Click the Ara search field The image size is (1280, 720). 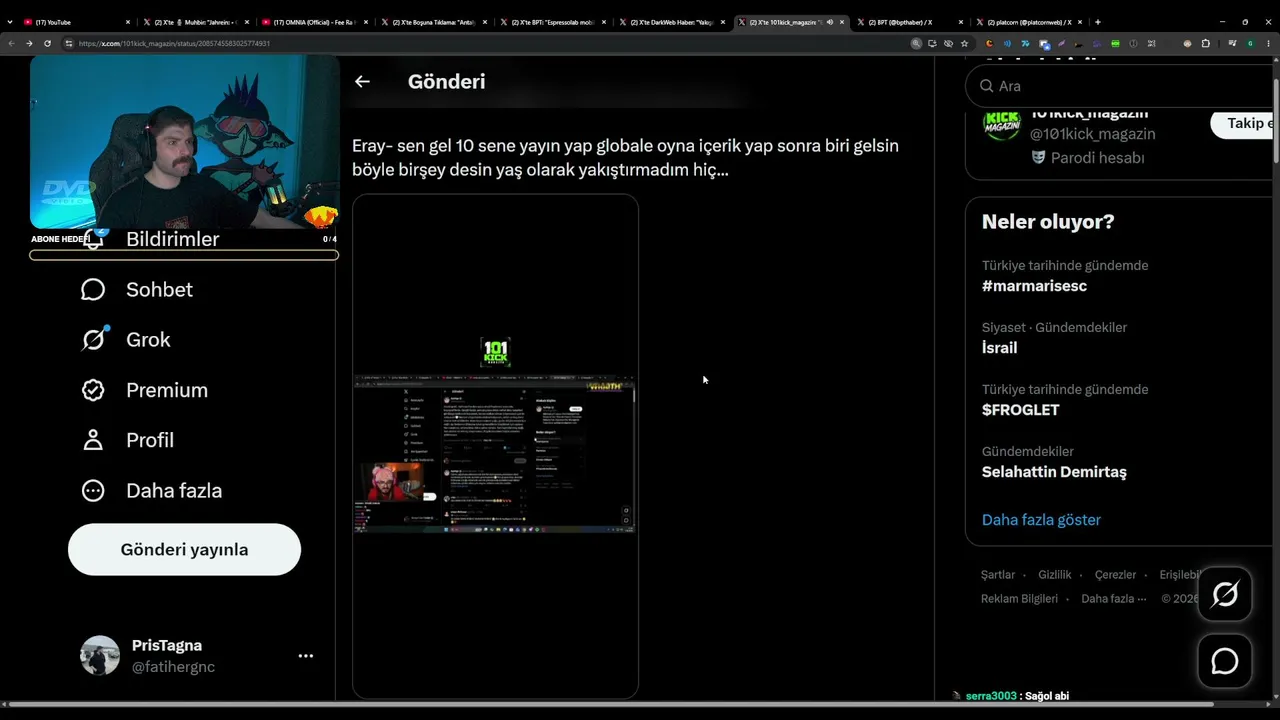click(1120, 86)
